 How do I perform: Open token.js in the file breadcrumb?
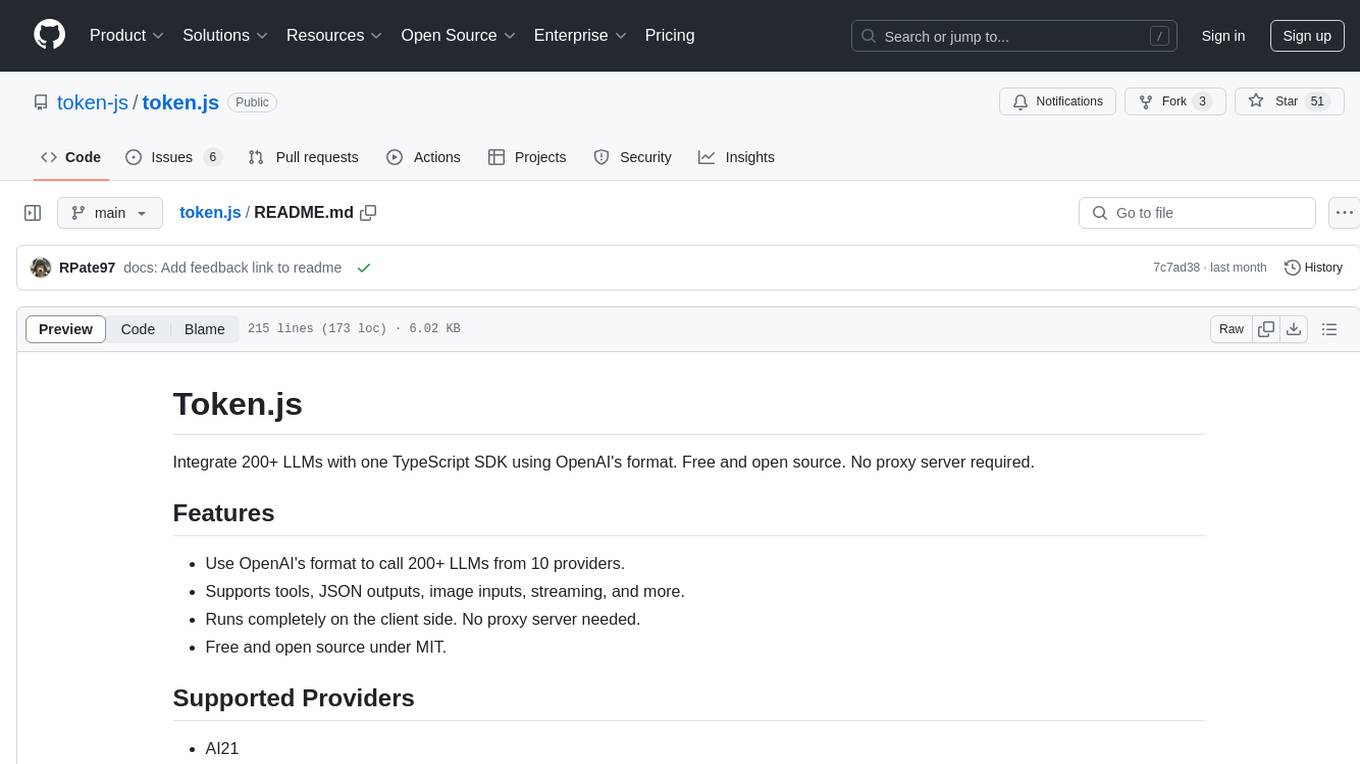click(210, 212)
